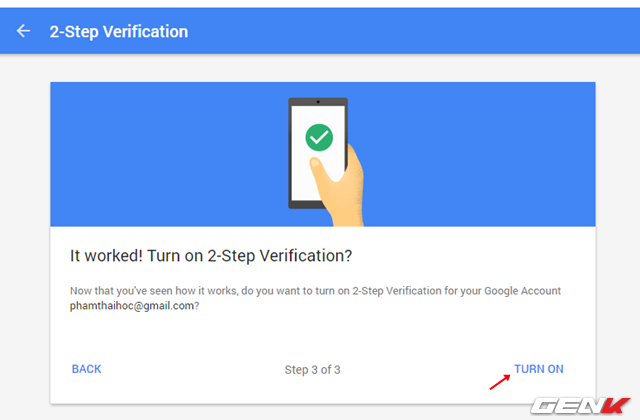
Task: Click the "Google Account" words in the description
Action: (x=522, y=291)
